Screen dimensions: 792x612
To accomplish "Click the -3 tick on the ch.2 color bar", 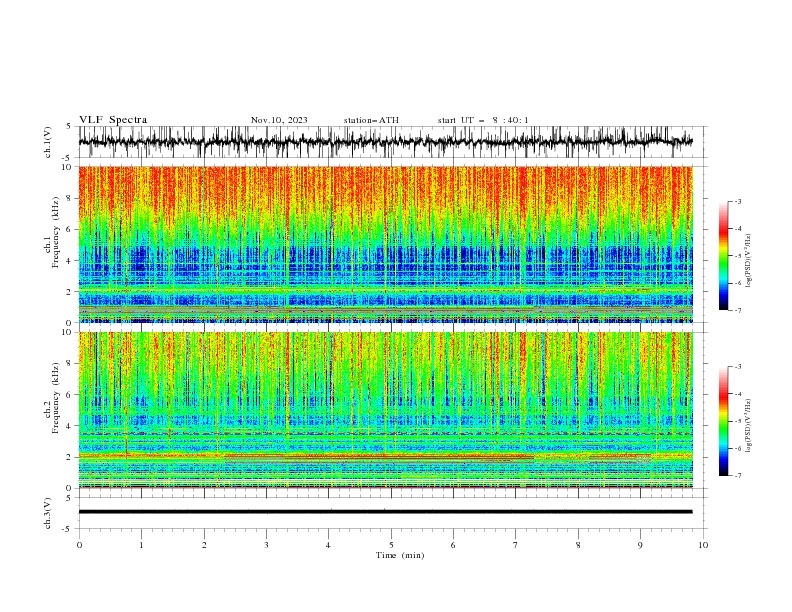I will pos(737,367).
